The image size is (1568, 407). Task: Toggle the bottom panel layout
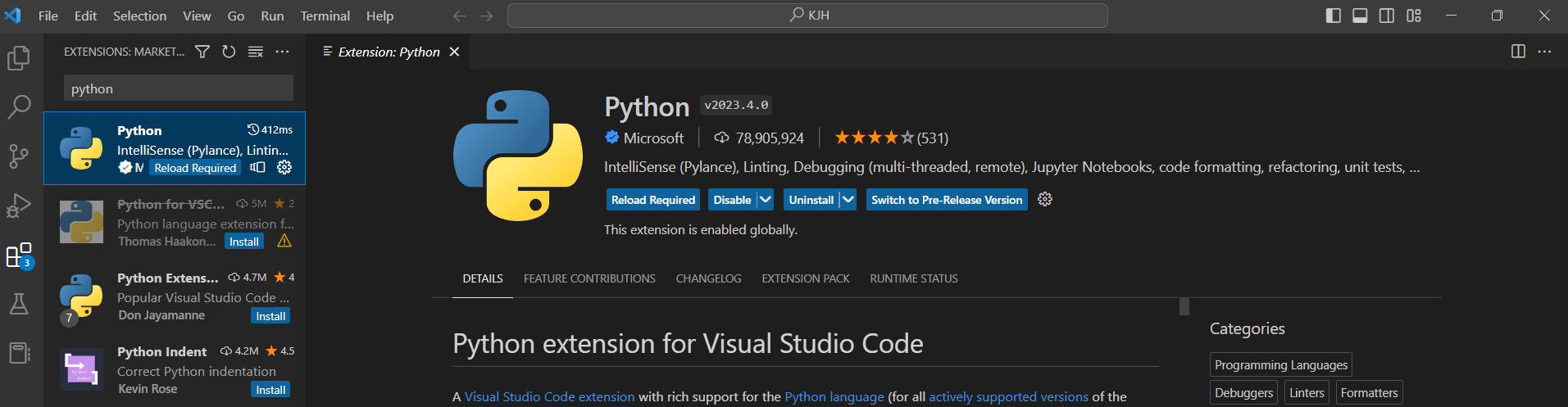[x=1360, y=16]
